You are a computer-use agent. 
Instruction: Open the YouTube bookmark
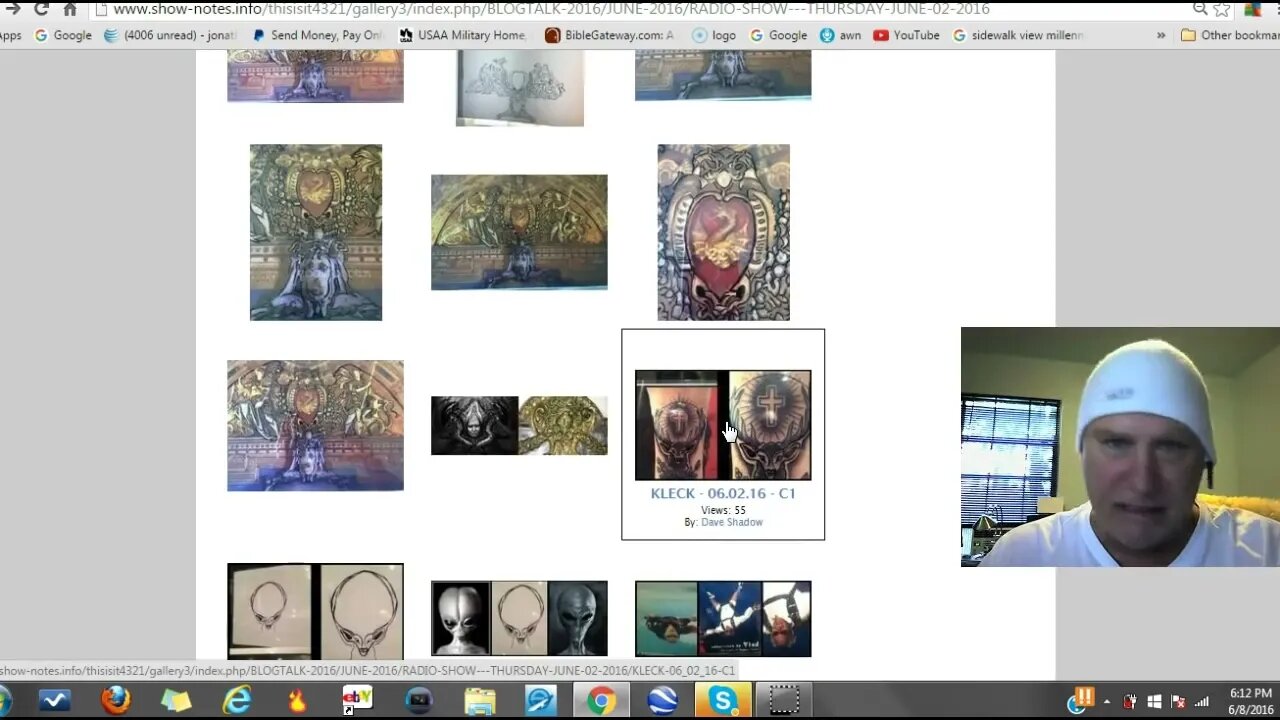(x=906, y=35)
